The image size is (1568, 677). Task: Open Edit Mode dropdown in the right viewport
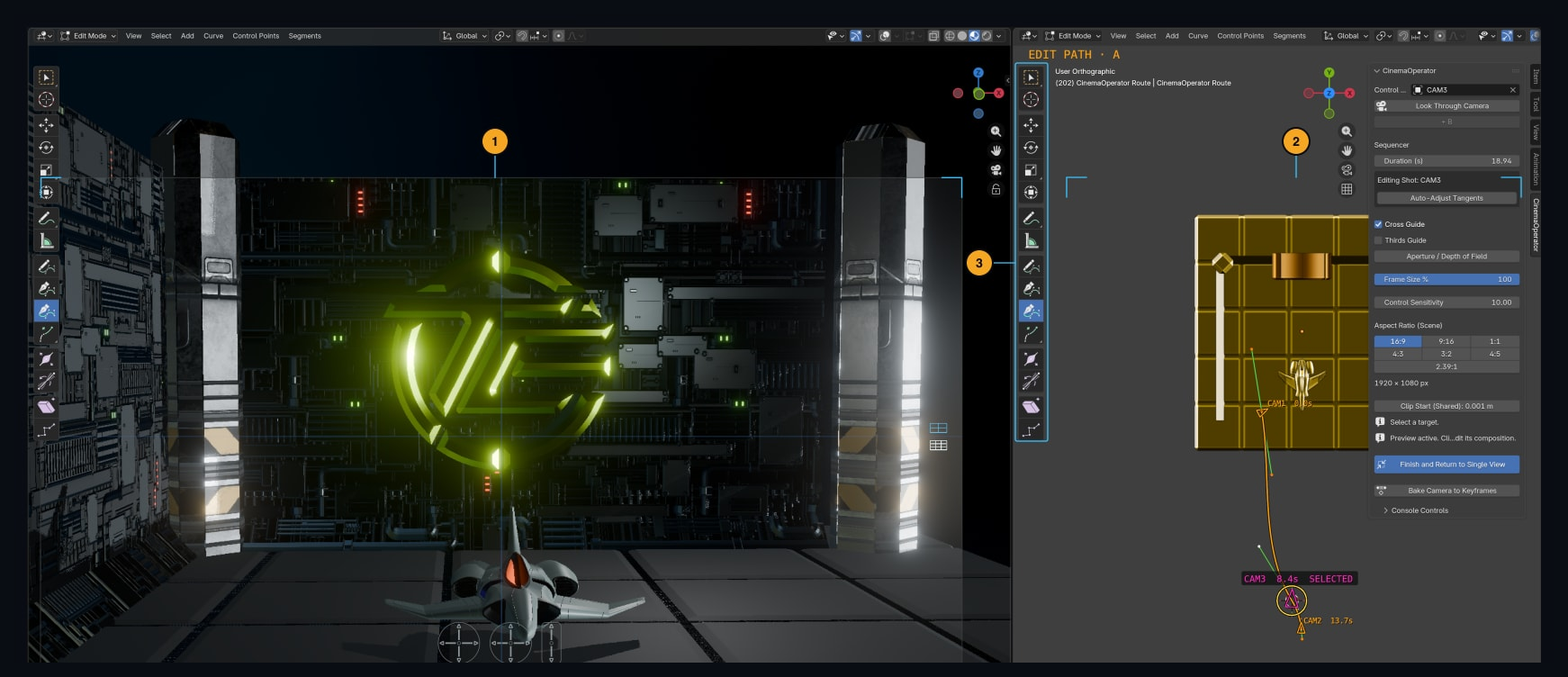tap(1073, 36)
